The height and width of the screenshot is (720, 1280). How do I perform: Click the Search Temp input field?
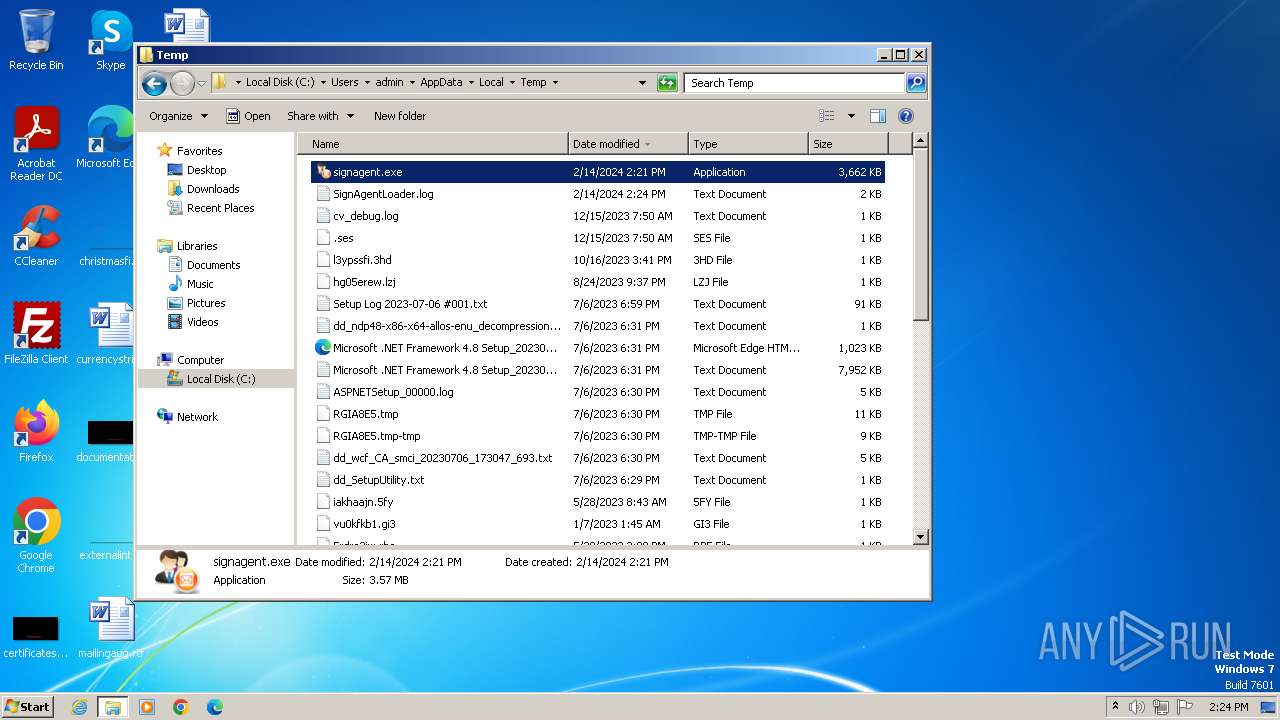[794, 83]
